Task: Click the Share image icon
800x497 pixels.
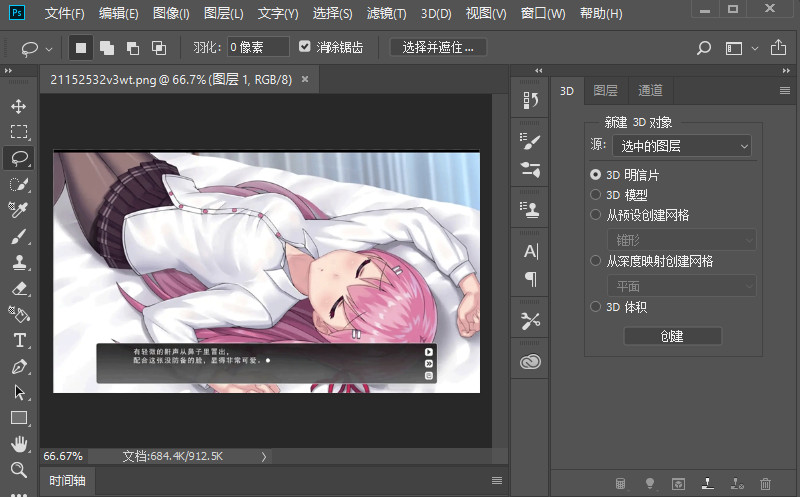Action: coord(778,47)
